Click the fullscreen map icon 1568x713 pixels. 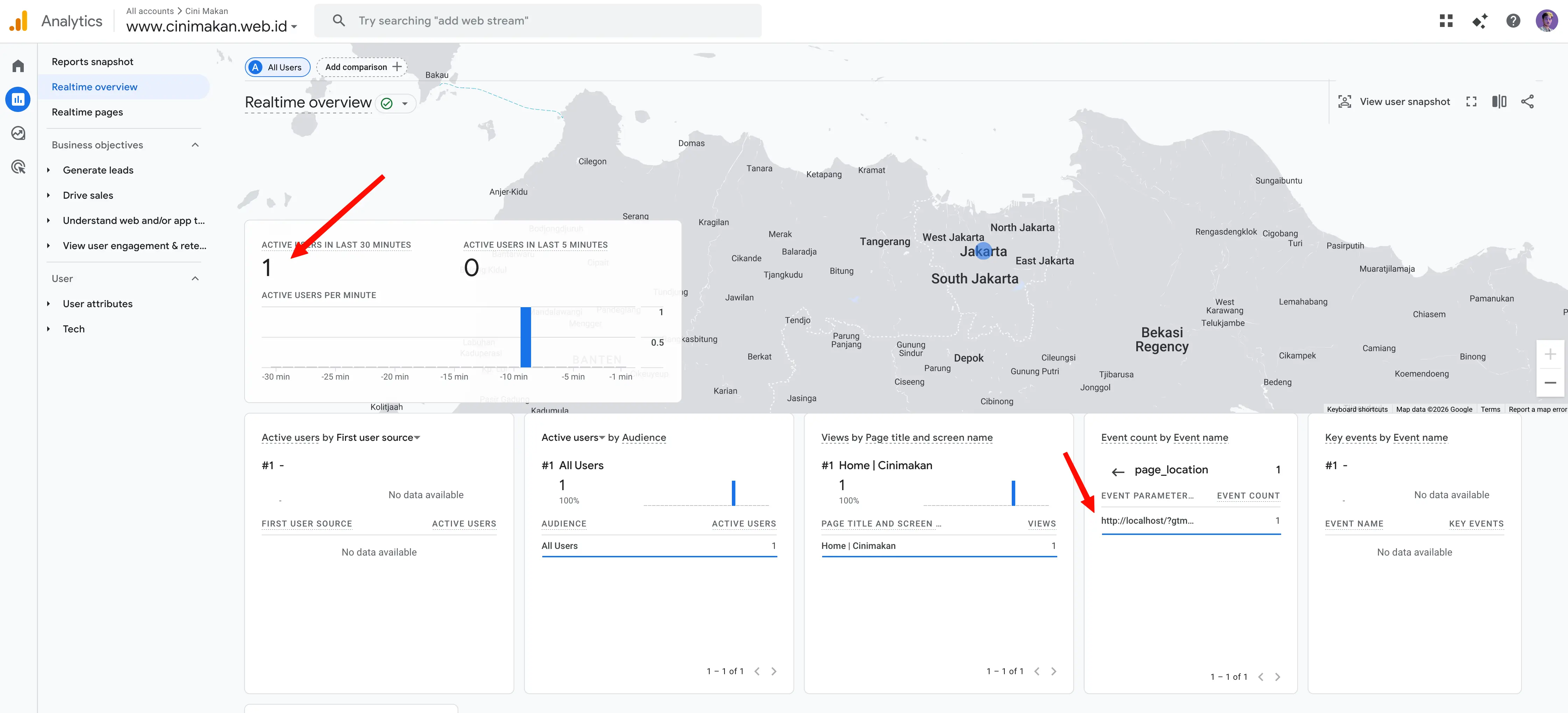[x=1471, y=102]
